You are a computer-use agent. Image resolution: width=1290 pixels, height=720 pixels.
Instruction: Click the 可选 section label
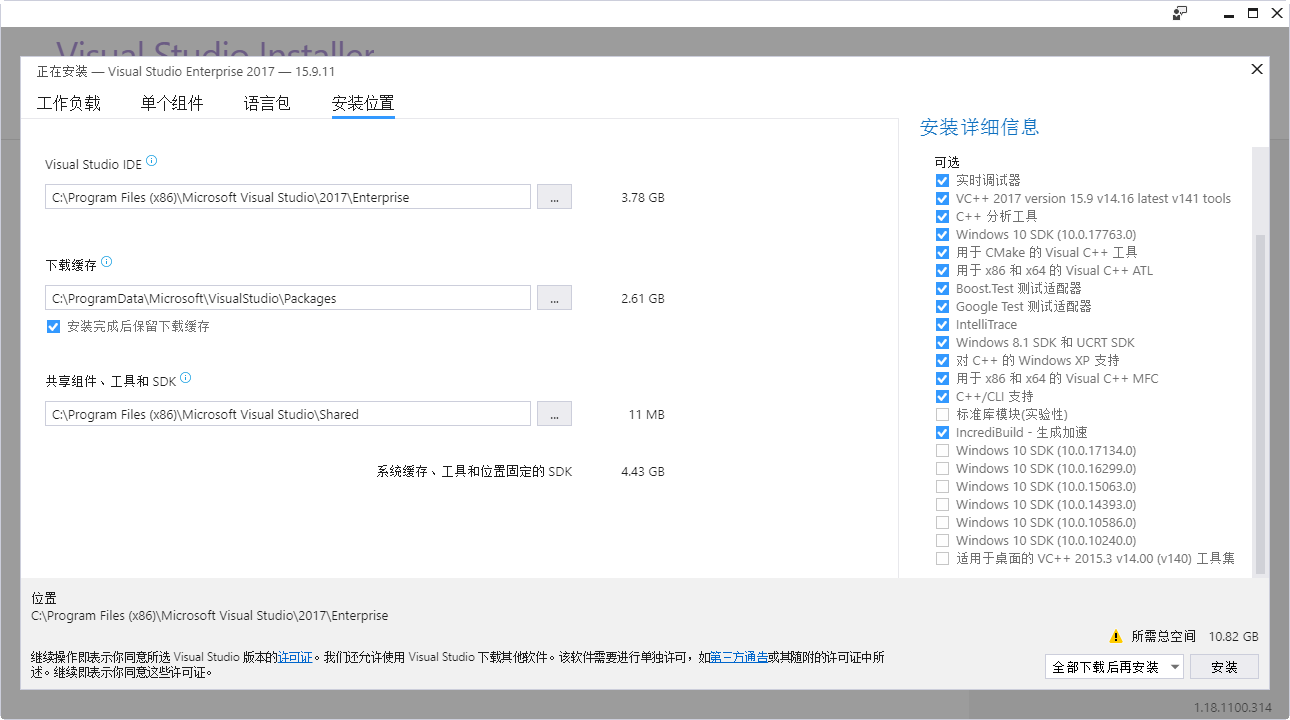(947, 161)
